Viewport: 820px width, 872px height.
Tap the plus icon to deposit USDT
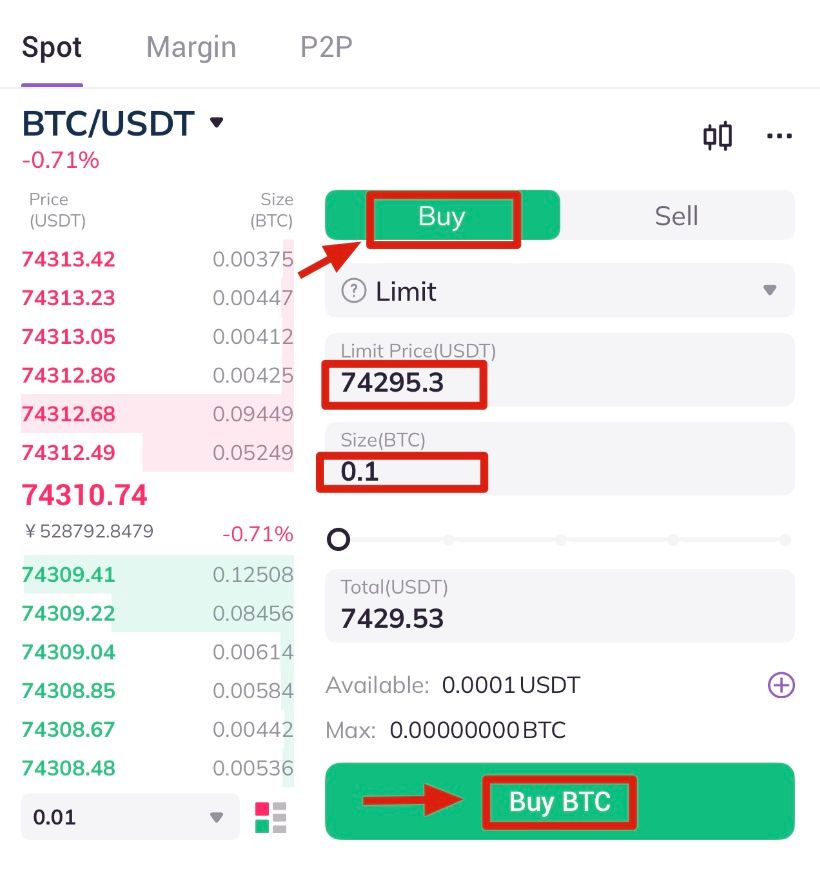click(780, 685)
